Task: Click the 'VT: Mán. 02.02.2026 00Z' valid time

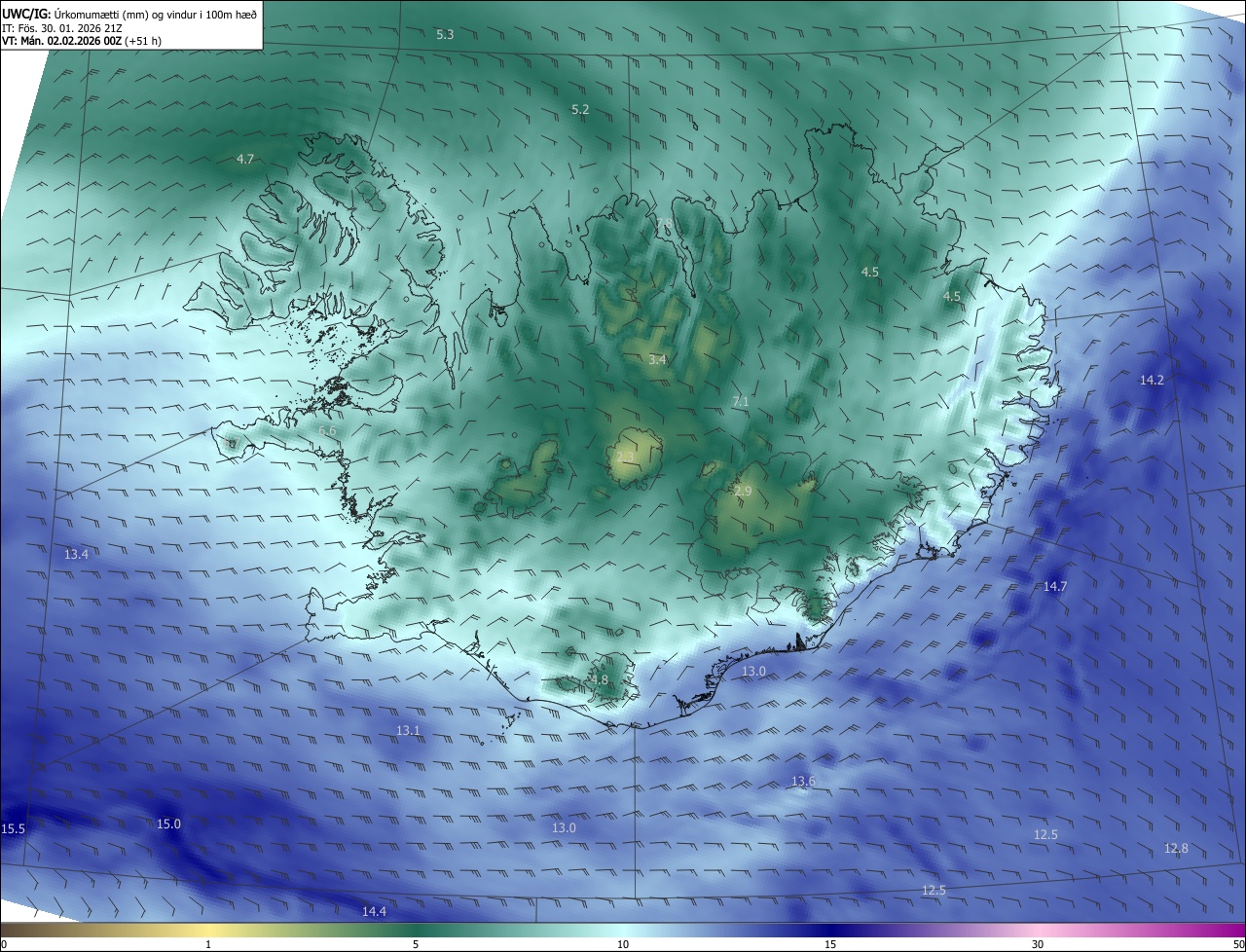Action: 82,41
